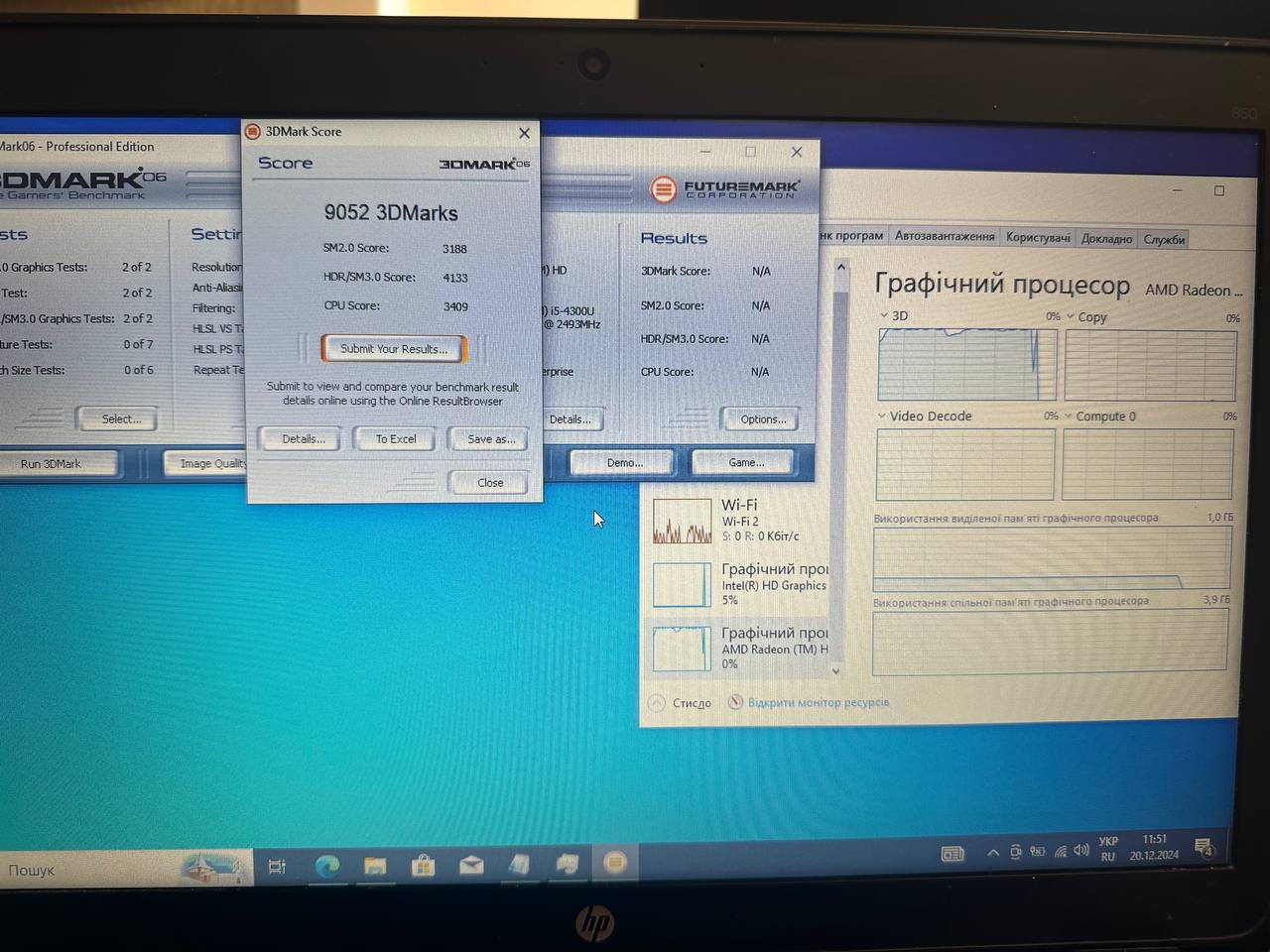
Task: Open the pinned taskbar app right of Mail
Action: click(519, 865)
